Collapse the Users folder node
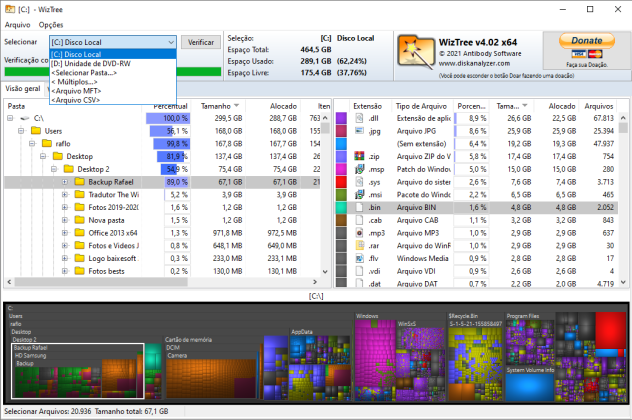This screenshot has width=632, height=420. tap(21, 131)
